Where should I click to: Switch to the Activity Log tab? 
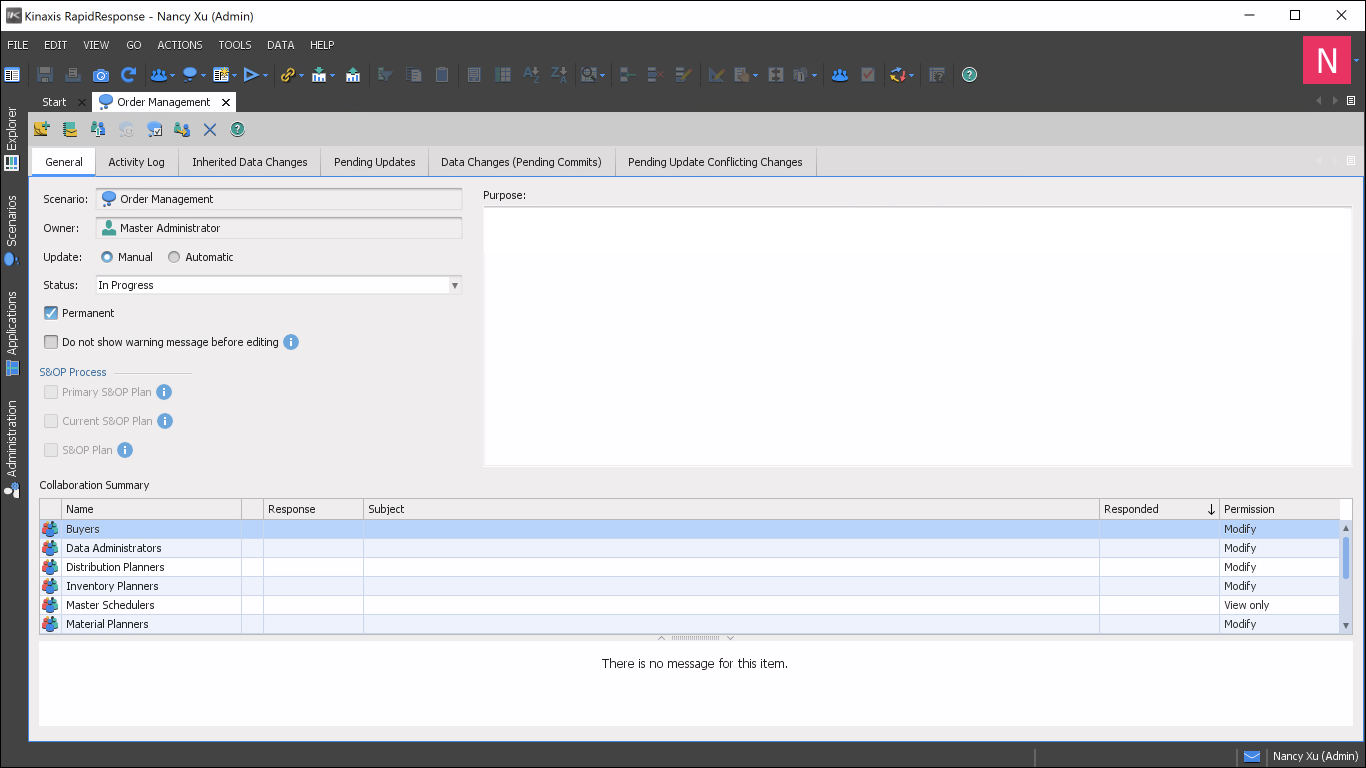point(136,162)
